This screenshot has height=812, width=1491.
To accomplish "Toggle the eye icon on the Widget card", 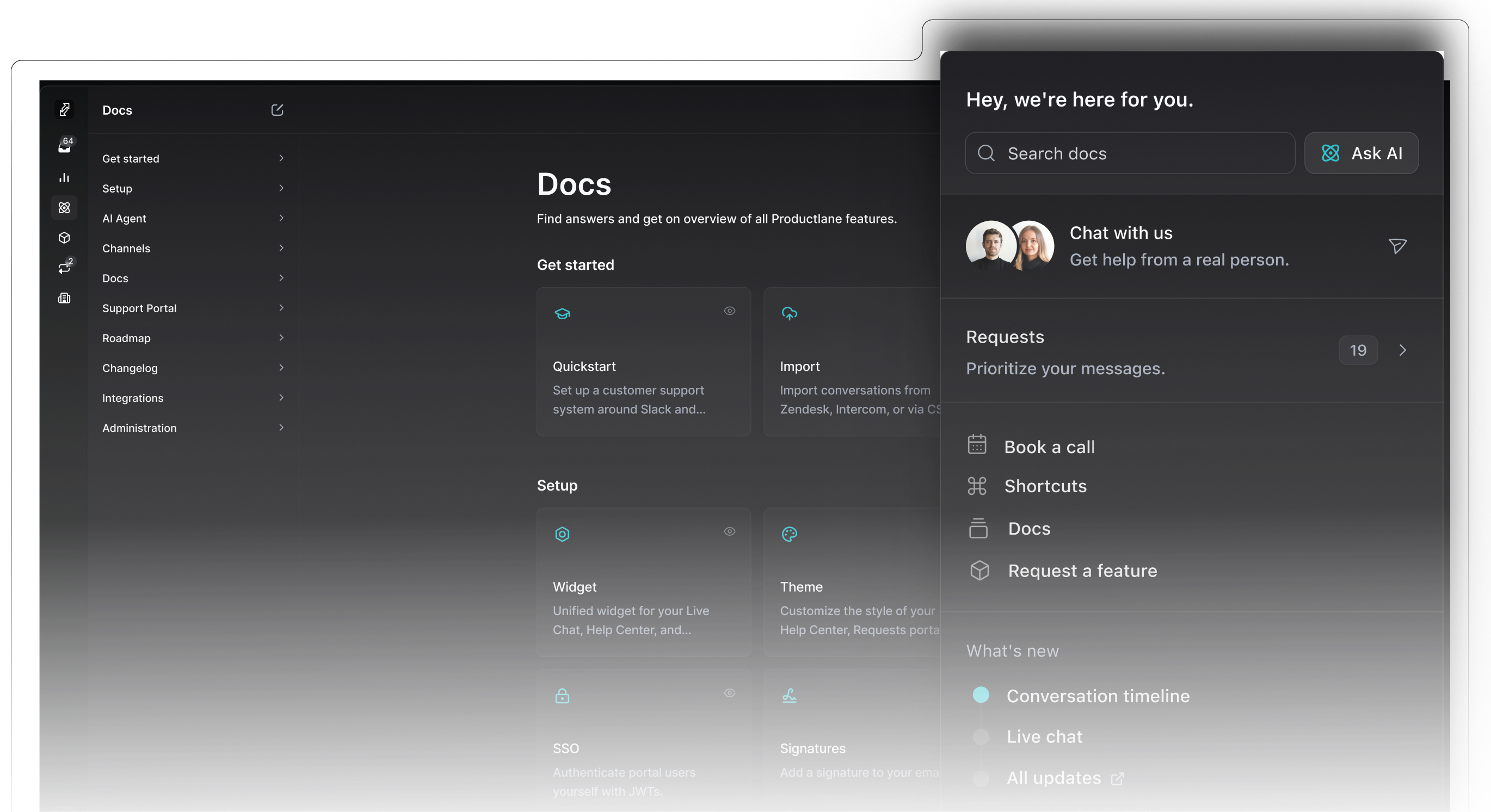I will pyautogui.click(x=729, y=531).
